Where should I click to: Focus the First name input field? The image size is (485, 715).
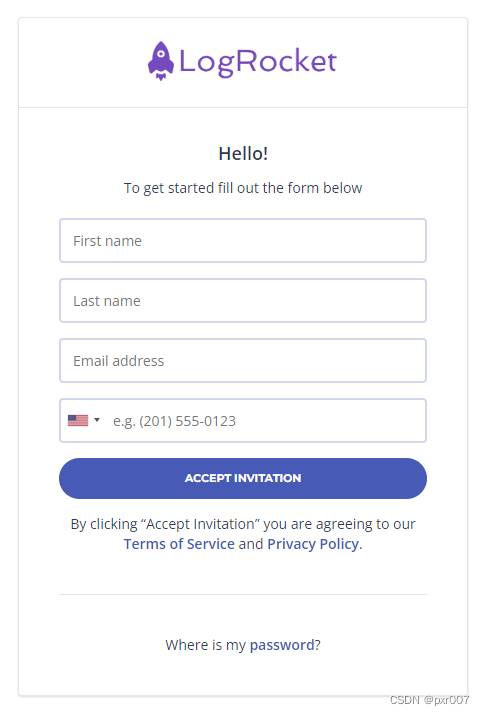tap(243, 241)
